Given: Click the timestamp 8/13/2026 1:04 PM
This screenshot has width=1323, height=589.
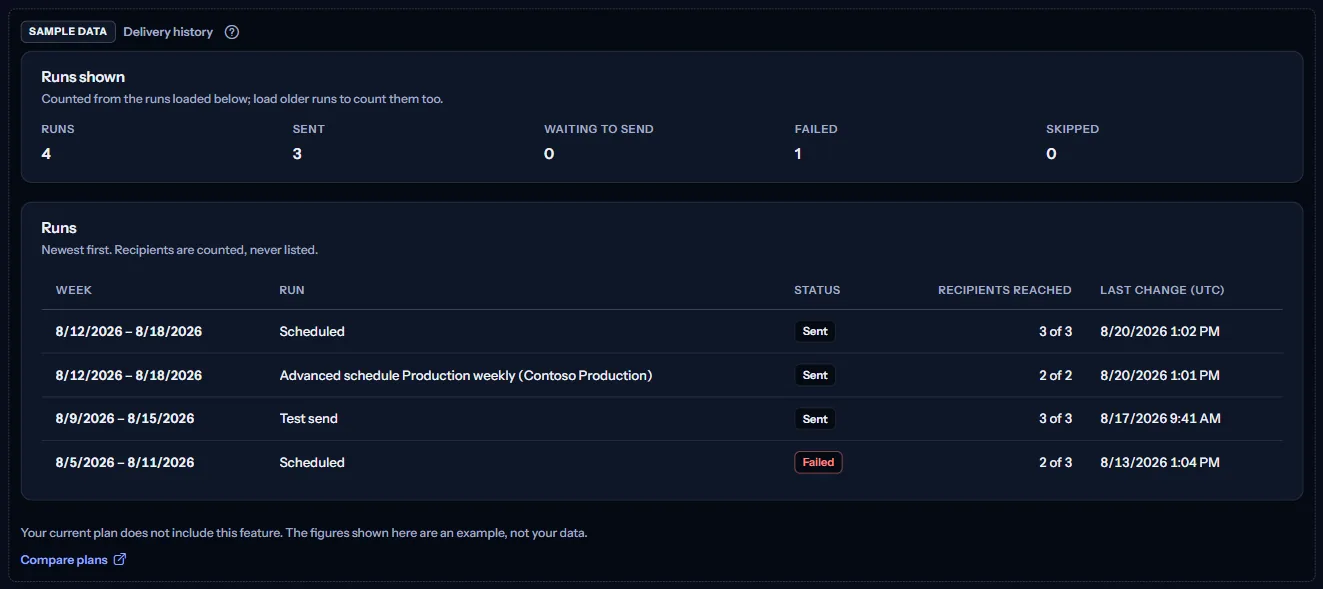Looking at the screenshot, I should click(1160, 463).
